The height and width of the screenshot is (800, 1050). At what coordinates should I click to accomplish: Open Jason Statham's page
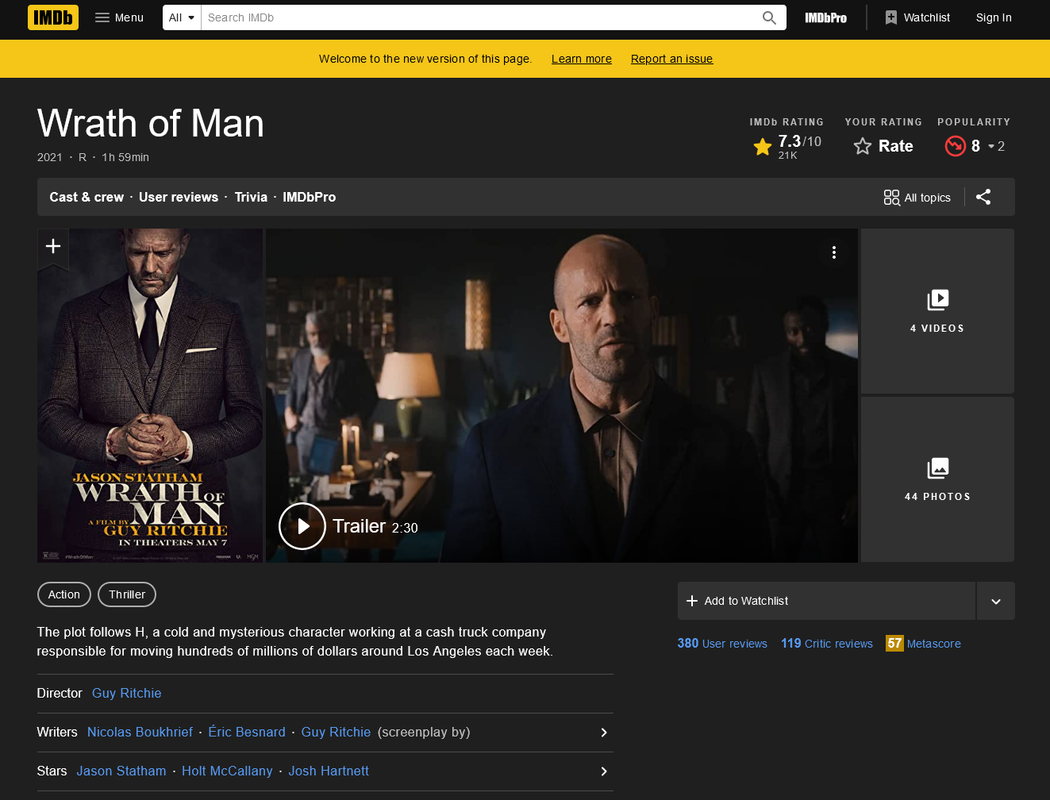tap(121, 771)
